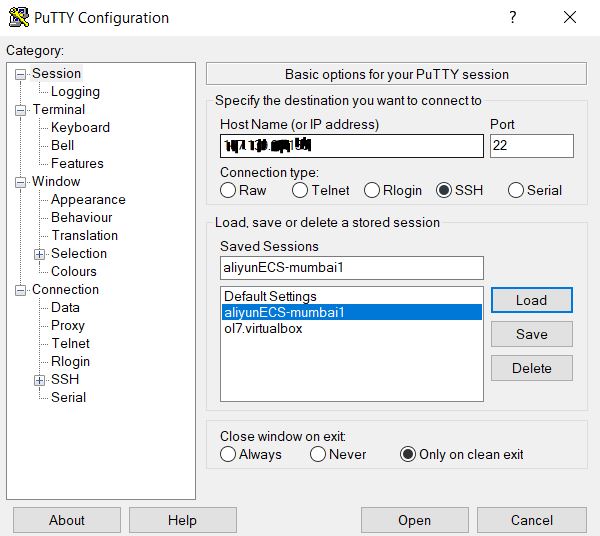The height and width of the screenshot is (536, 600).
Task: Open the Window category
Action: pos(56,181)
